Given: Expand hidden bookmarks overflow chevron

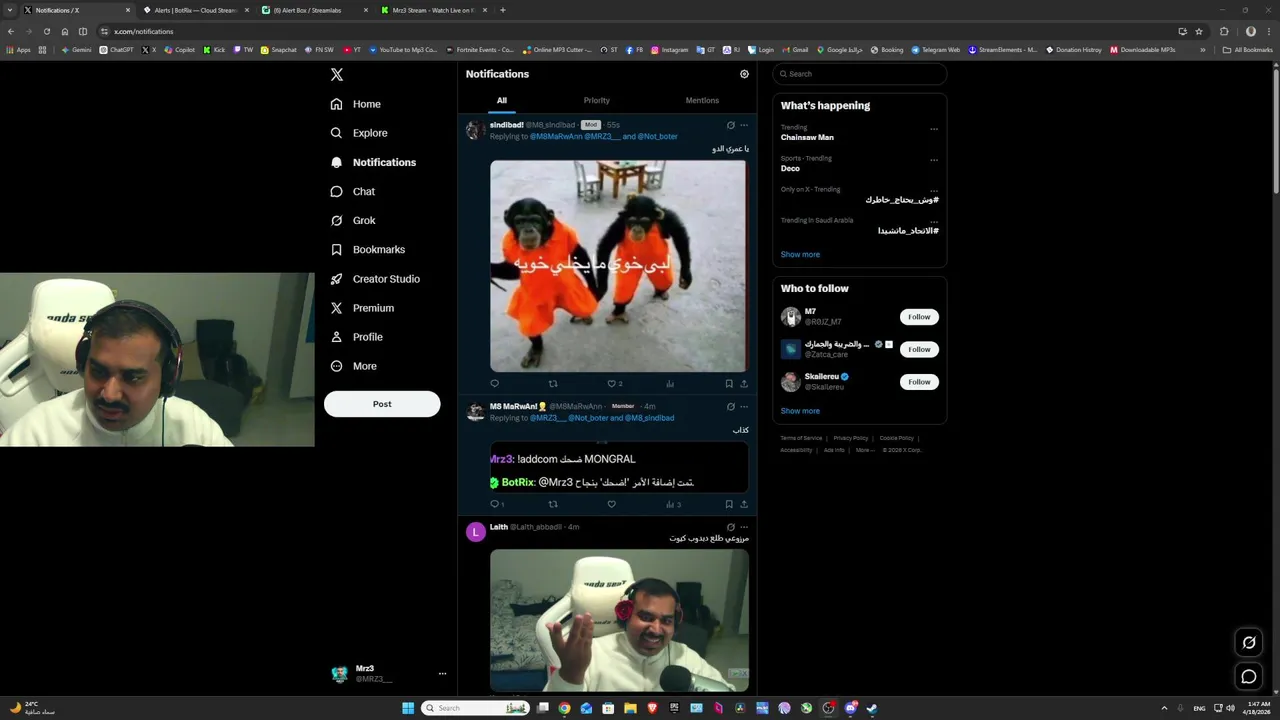Looking at the screenshot, I should coord(1203,50).
